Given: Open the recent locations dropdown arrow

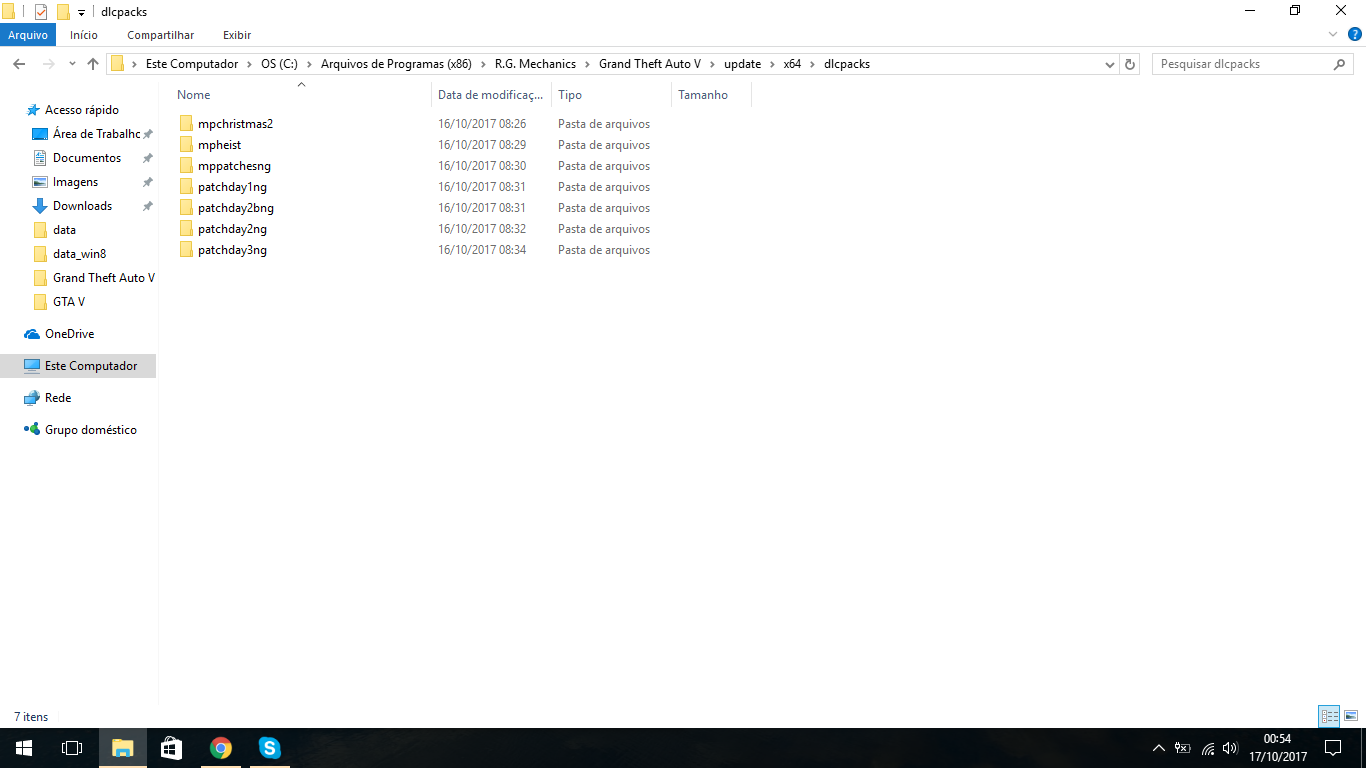Looking at the screenshot, I should point(72,64).
